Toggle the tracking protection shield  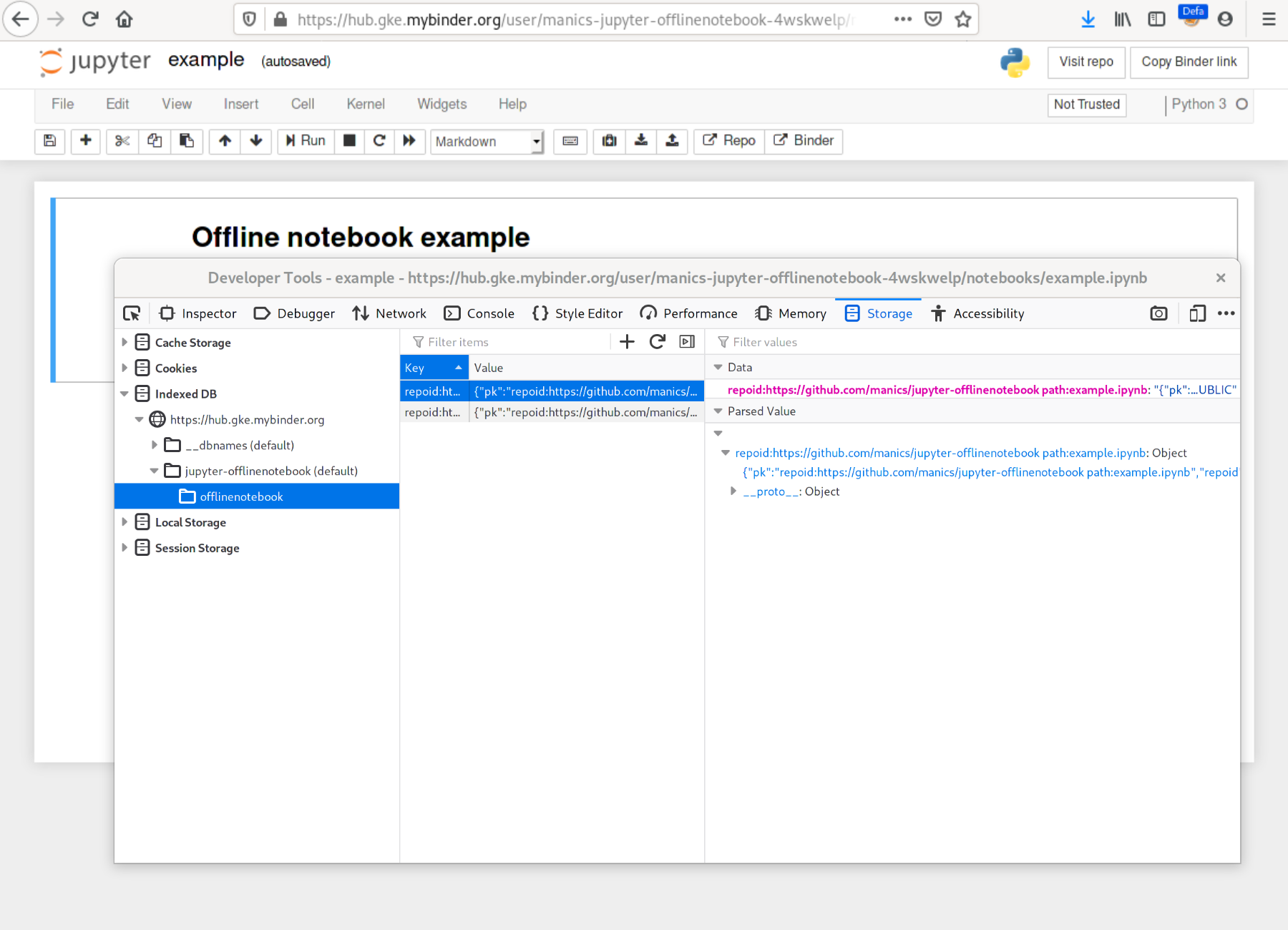pos(248,19)
